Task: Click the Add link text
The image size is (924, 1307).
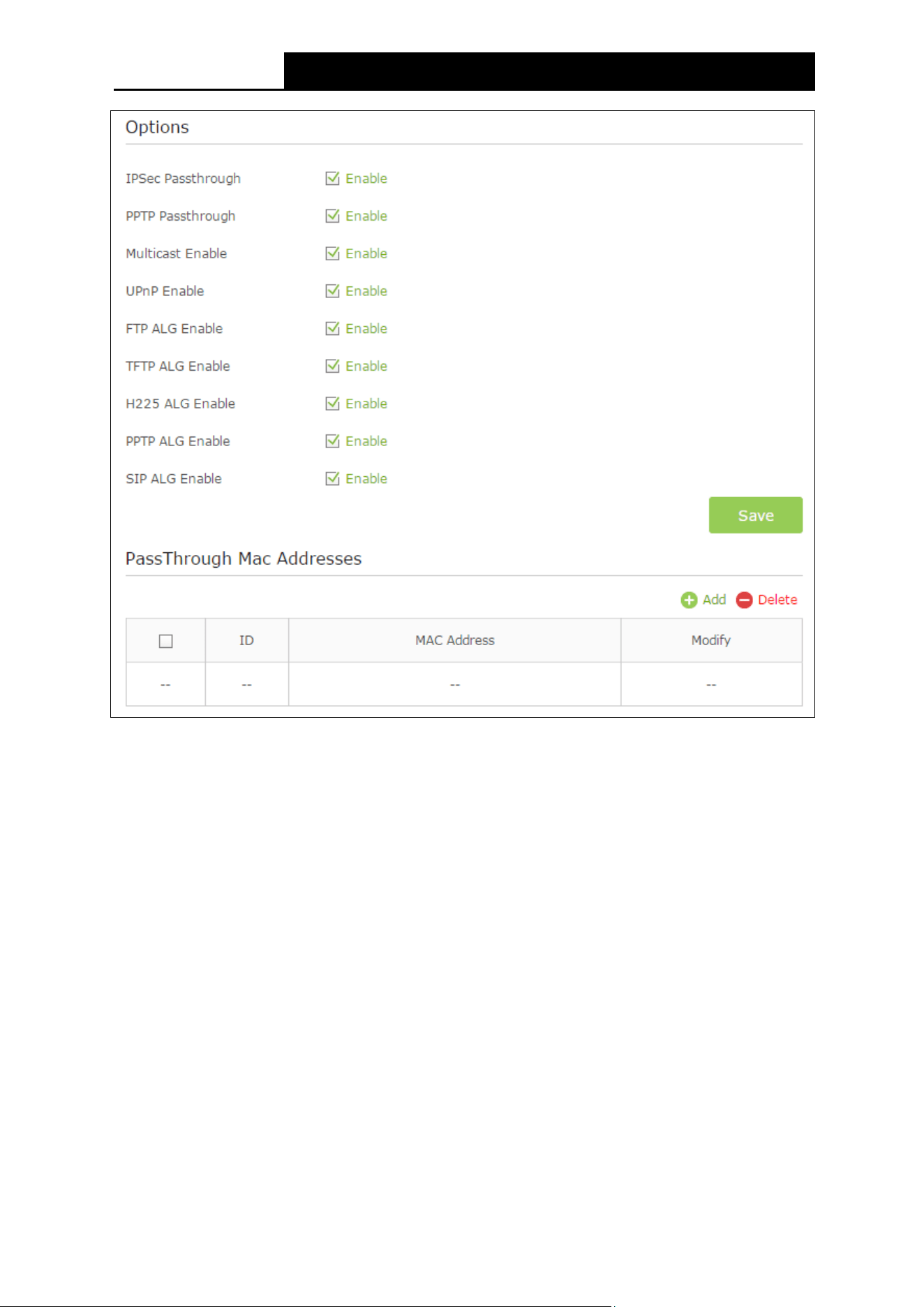Action: [x=714, y=600]
